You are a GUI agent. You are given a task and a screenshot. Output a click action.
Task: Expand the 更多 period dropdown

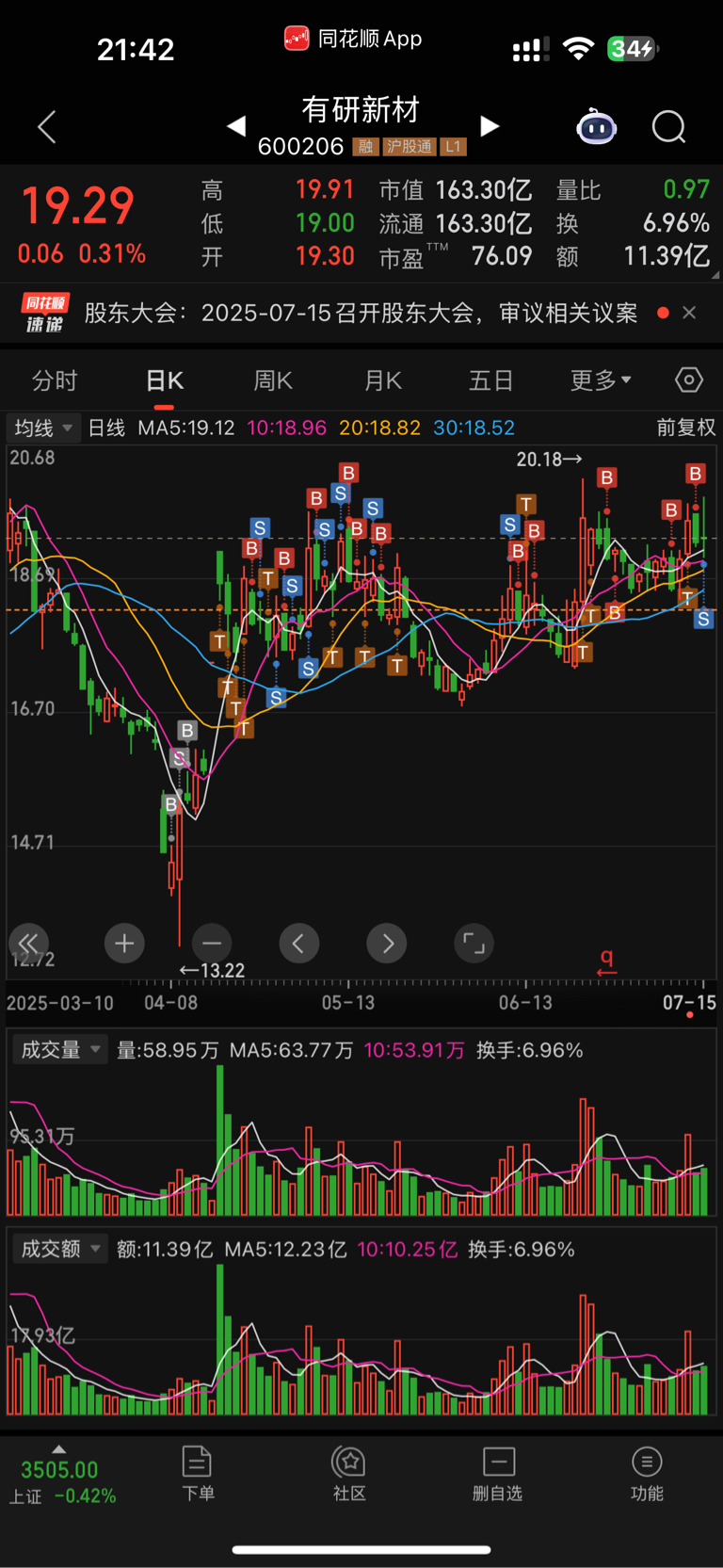tap(601, 380)
